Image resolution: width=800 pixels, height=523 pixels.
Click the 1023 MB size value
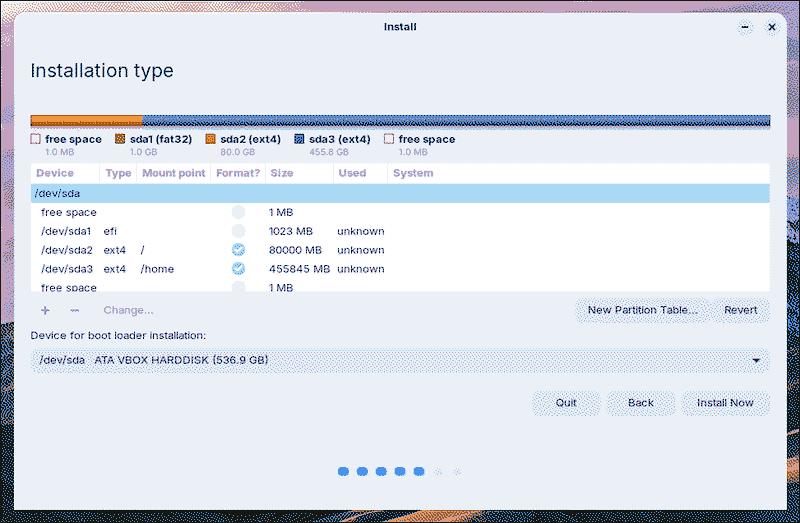pyautogui.click(x=290, y=231)
